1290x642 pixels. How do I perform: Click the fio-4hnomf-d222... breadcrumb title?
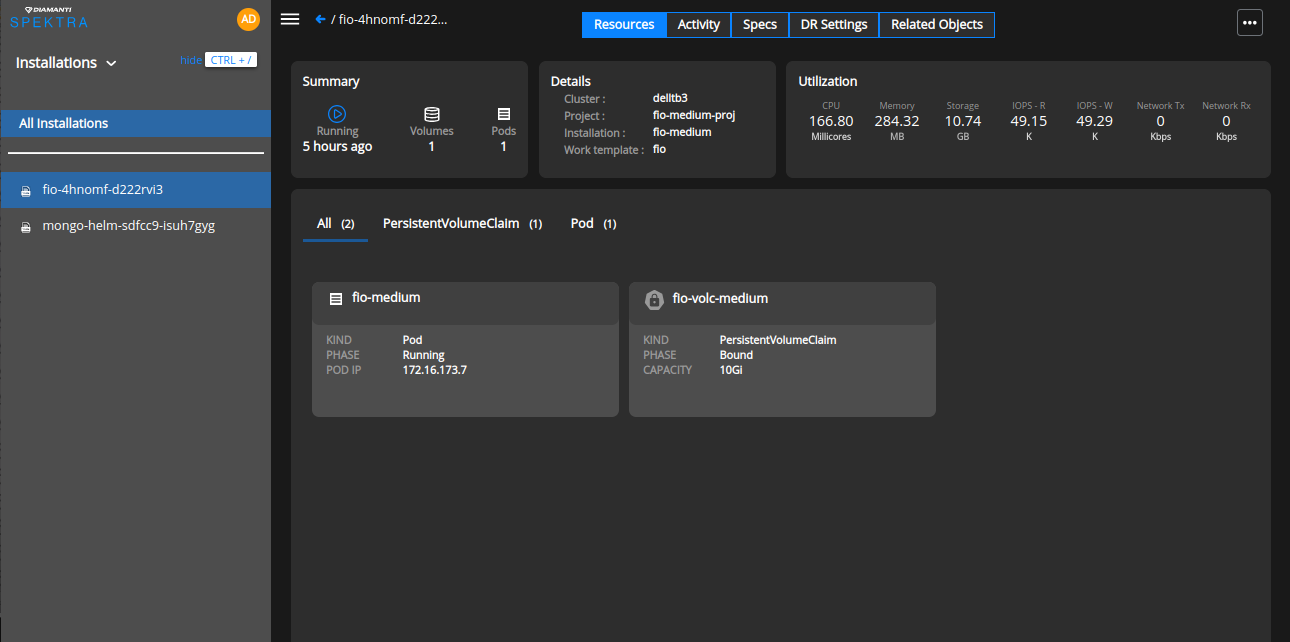click(x=393, y=19)
